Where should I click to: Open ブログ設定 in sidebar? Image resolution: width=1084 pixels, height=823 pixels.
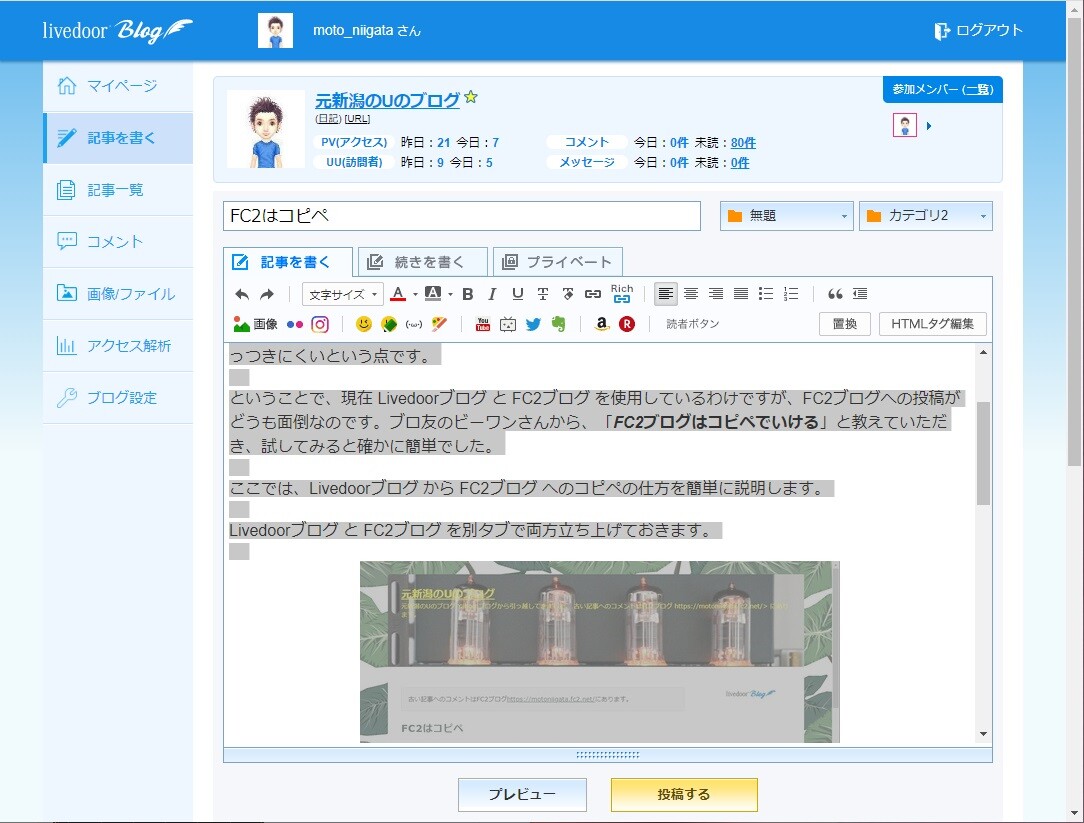tap(118, 397)
